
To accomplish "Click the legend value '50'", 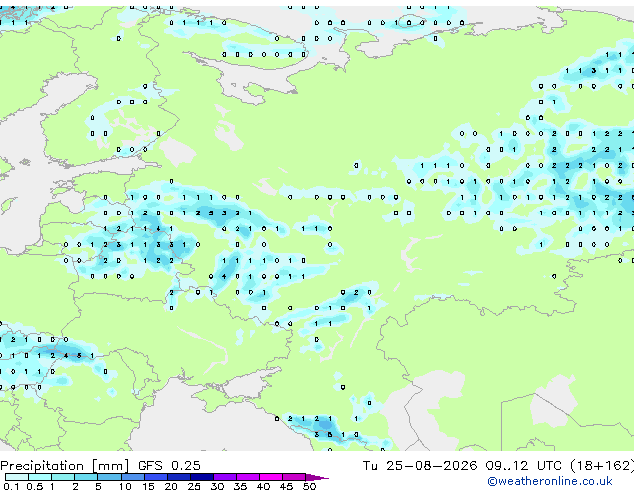I will click(309, 486).
